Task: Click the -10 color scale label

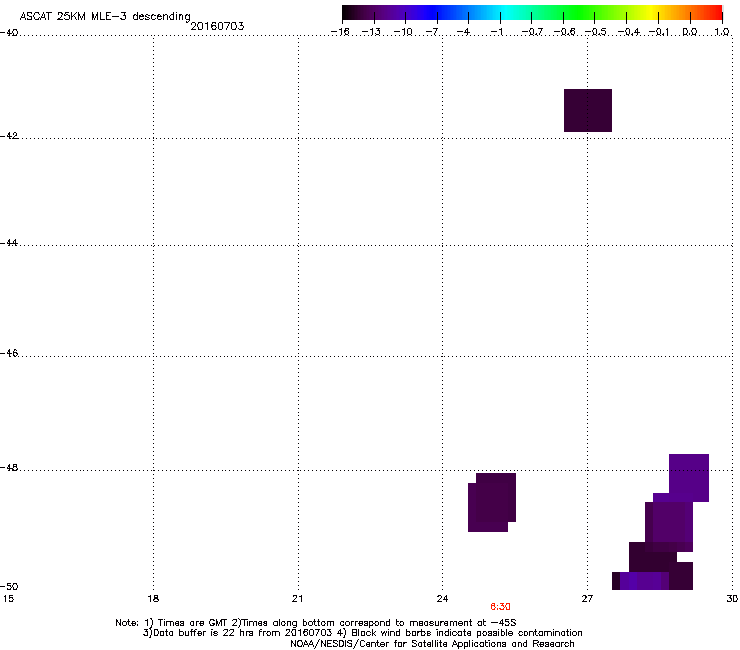Action: click(x=403, y=32)
